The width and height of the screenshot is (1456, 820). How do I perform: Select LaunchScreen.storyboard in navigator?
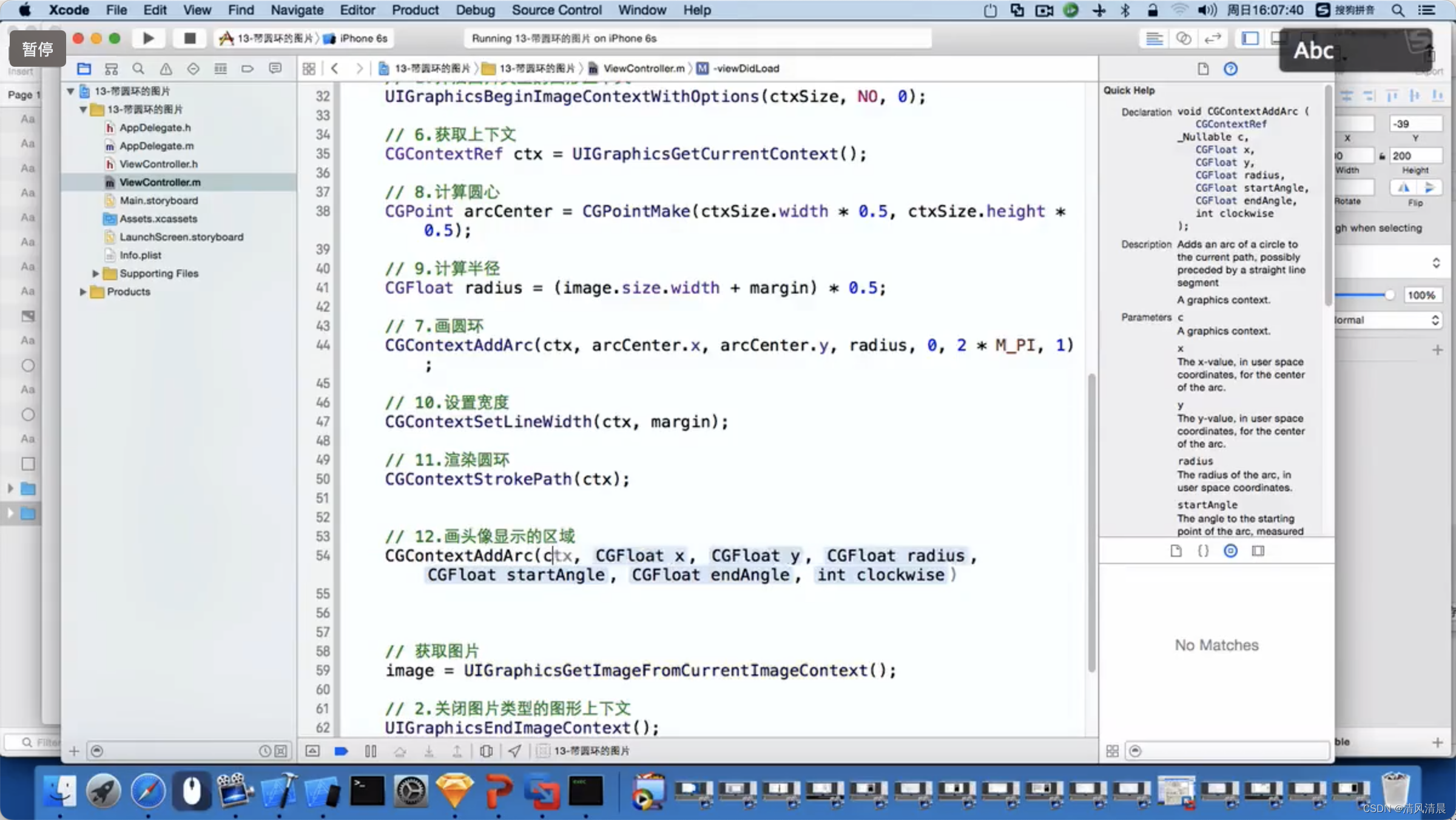181,237
